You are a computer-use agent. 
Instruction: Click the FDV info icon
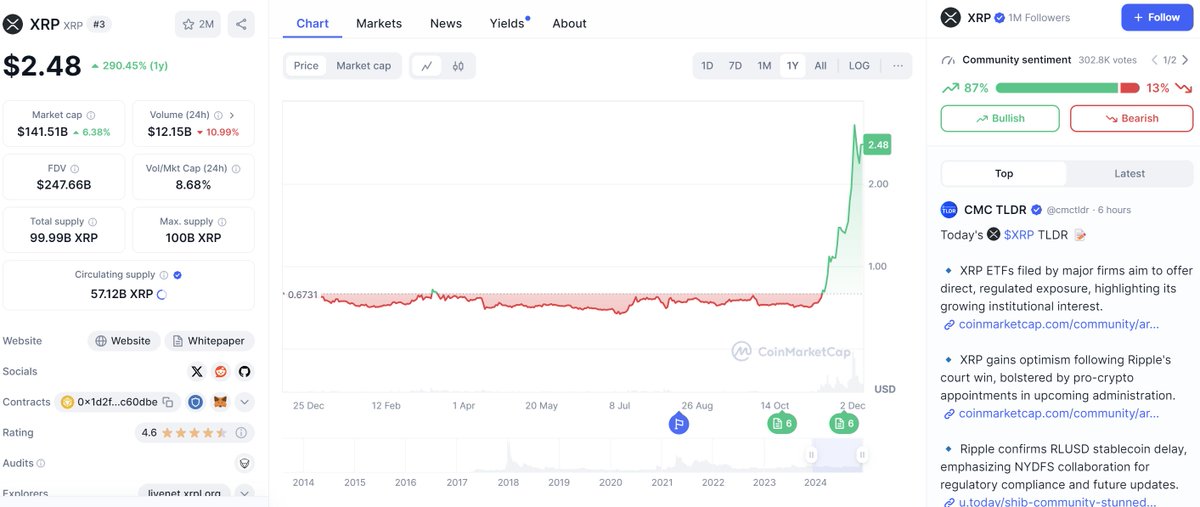(74, 169)
